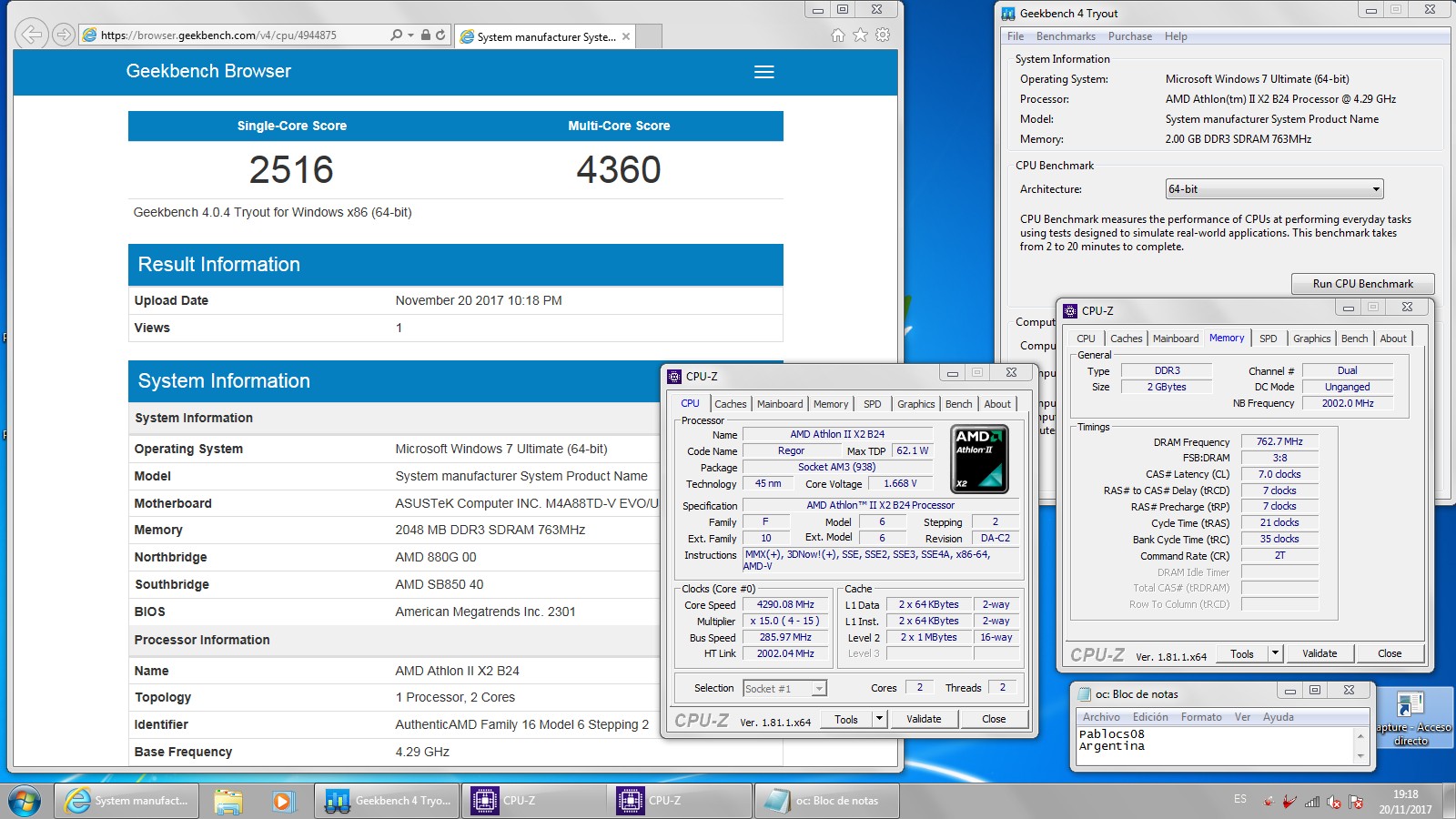
Task: Open Ayuda menu in Bloc de notas
Action: (1278, 717)
